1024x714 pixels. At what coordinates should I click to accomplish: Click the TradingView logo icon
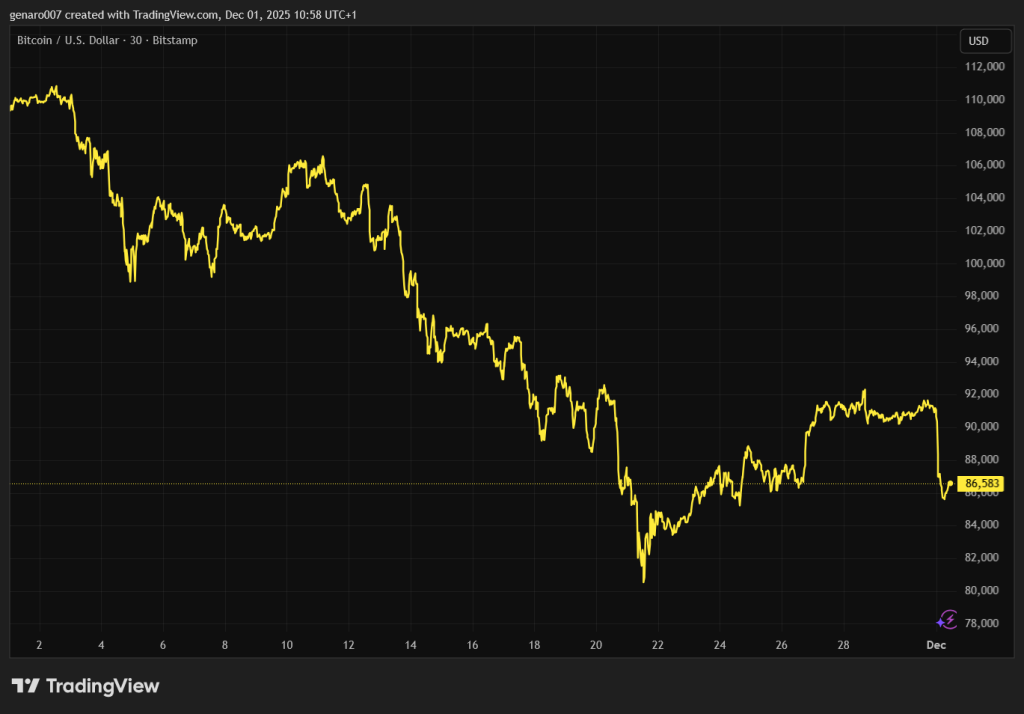tap(26, 686)
